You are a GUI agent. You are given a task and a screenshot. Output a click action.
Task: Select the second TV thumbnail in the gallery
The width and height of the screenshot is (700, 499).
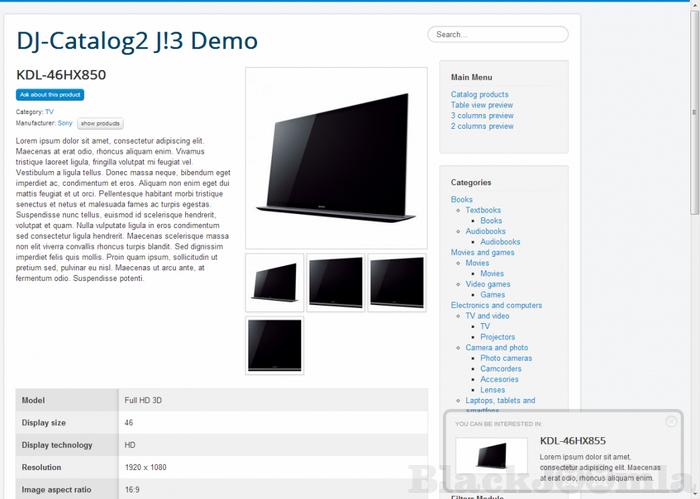(336, 282)
